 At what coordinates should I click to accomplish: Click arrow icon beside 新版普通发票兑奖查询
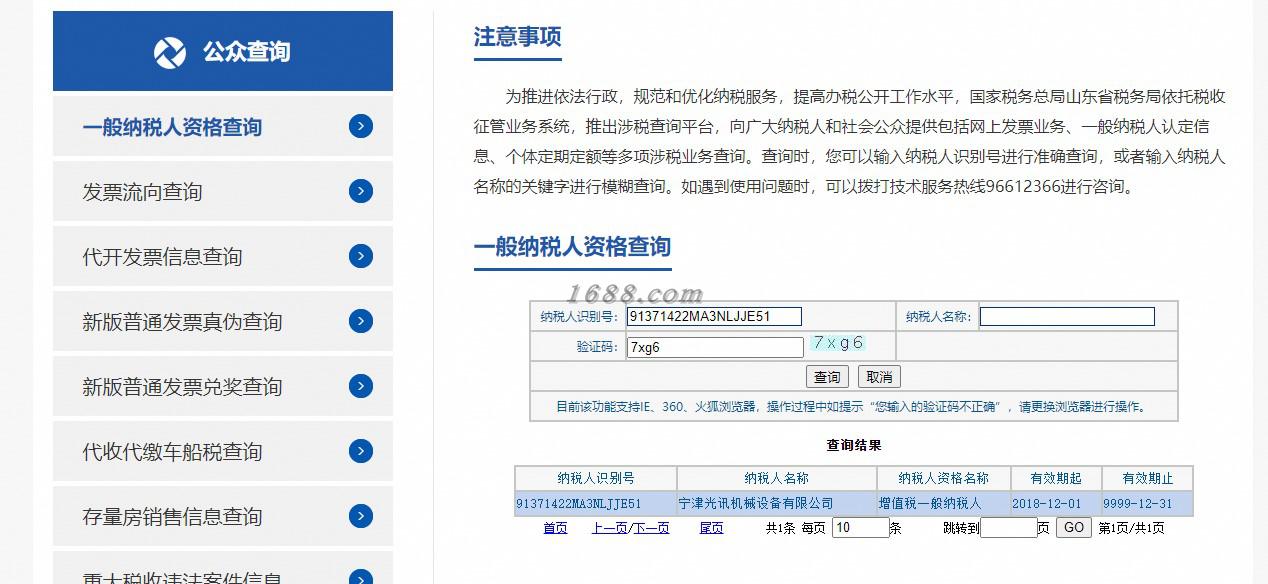coord(361,386)
